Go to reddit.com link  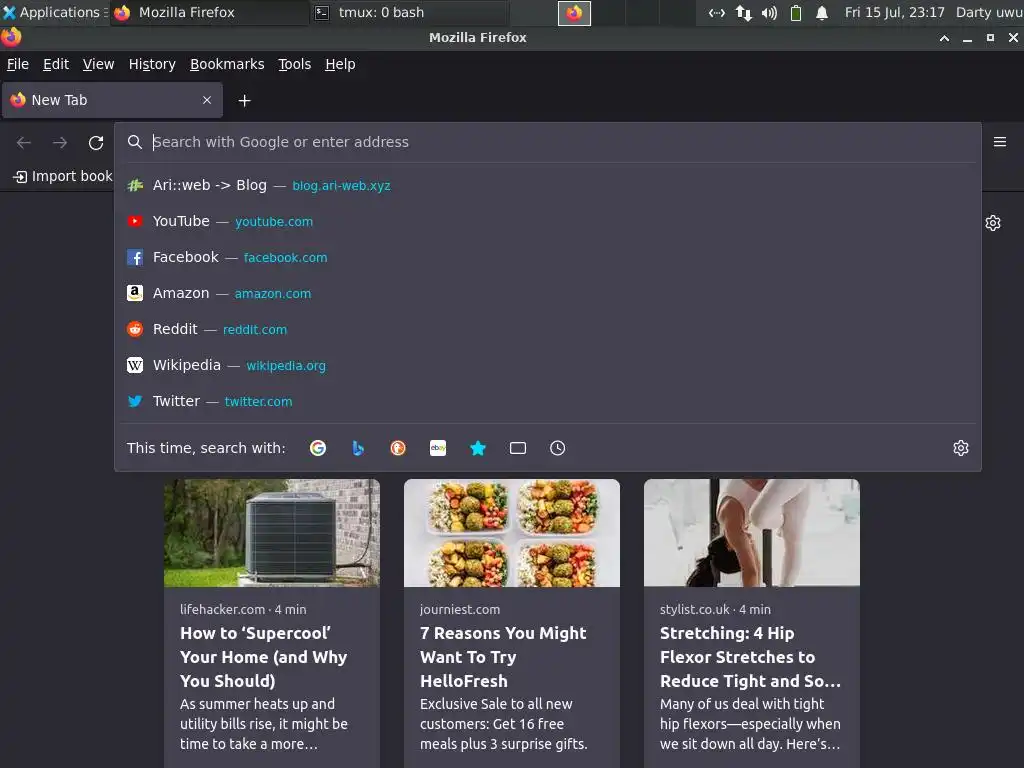(255, 330)
